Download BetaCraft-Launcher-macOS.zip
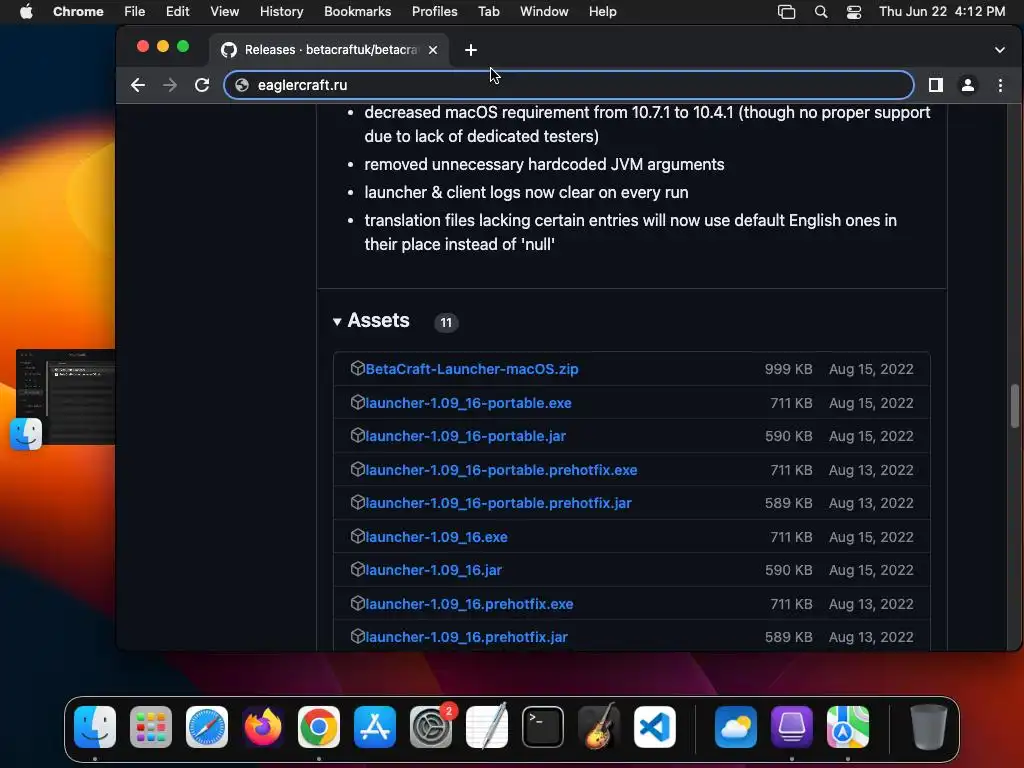Image resolution: width=1024 pixels, height=768 pixels. click(472, 369)
